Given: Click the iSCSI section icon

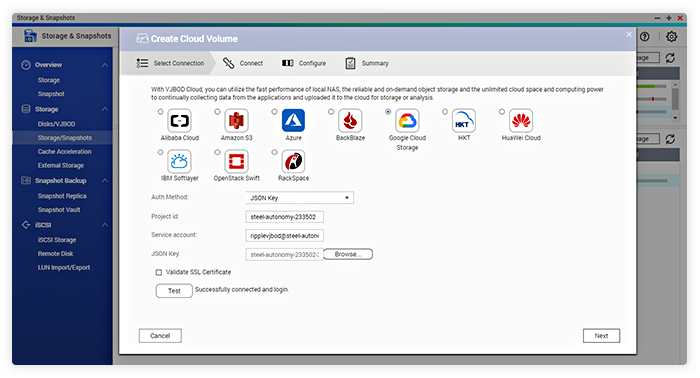Looking at the screenshot, I should coord(26,225).
